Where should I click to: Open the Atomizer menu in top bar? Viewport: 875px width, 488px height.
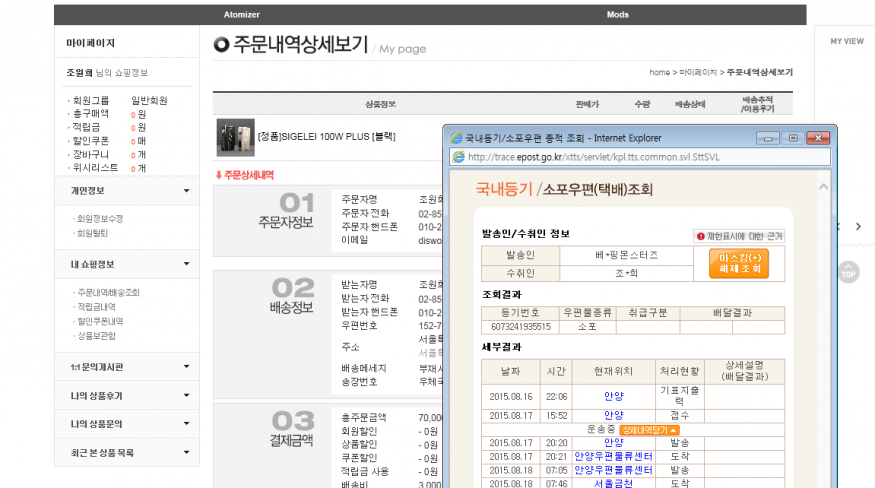pos(243,15)
